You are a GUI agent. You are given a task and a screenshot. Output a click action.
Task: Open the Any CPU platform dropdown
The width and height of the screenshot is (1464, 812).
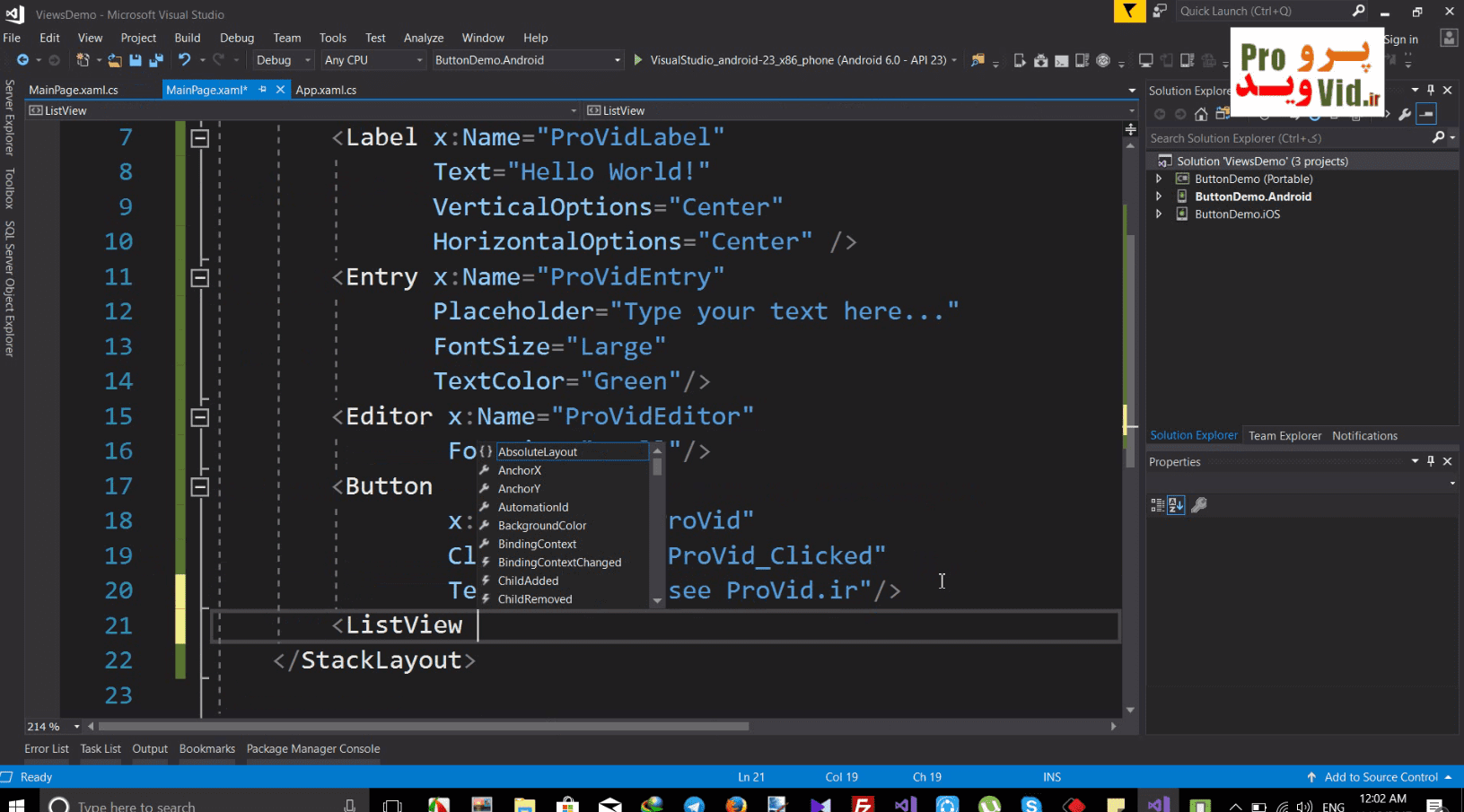click(x=373, y=60)
